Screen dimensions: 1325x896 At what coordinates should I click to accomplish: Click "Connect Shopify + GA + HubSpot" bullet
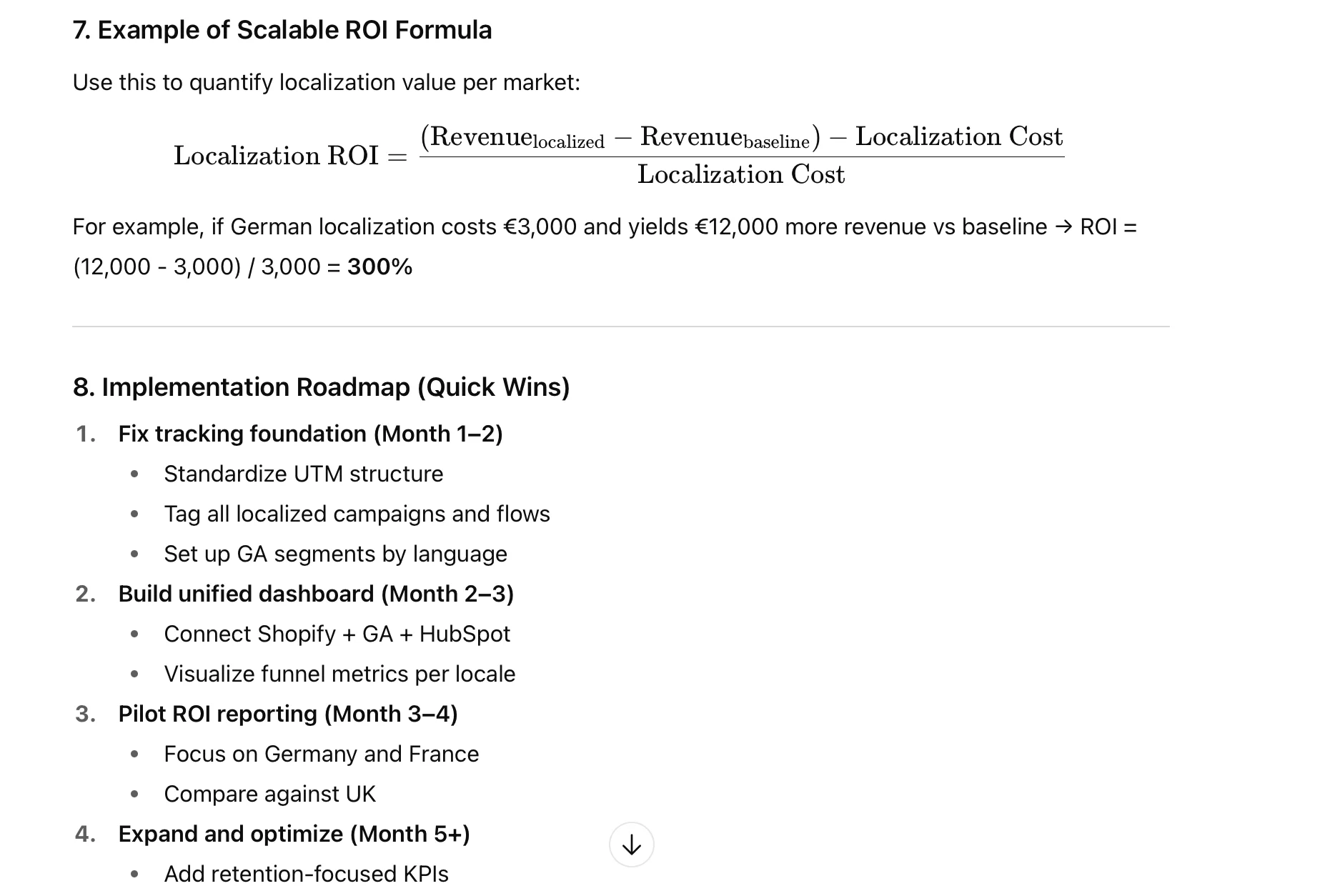[x=337, y=634]
